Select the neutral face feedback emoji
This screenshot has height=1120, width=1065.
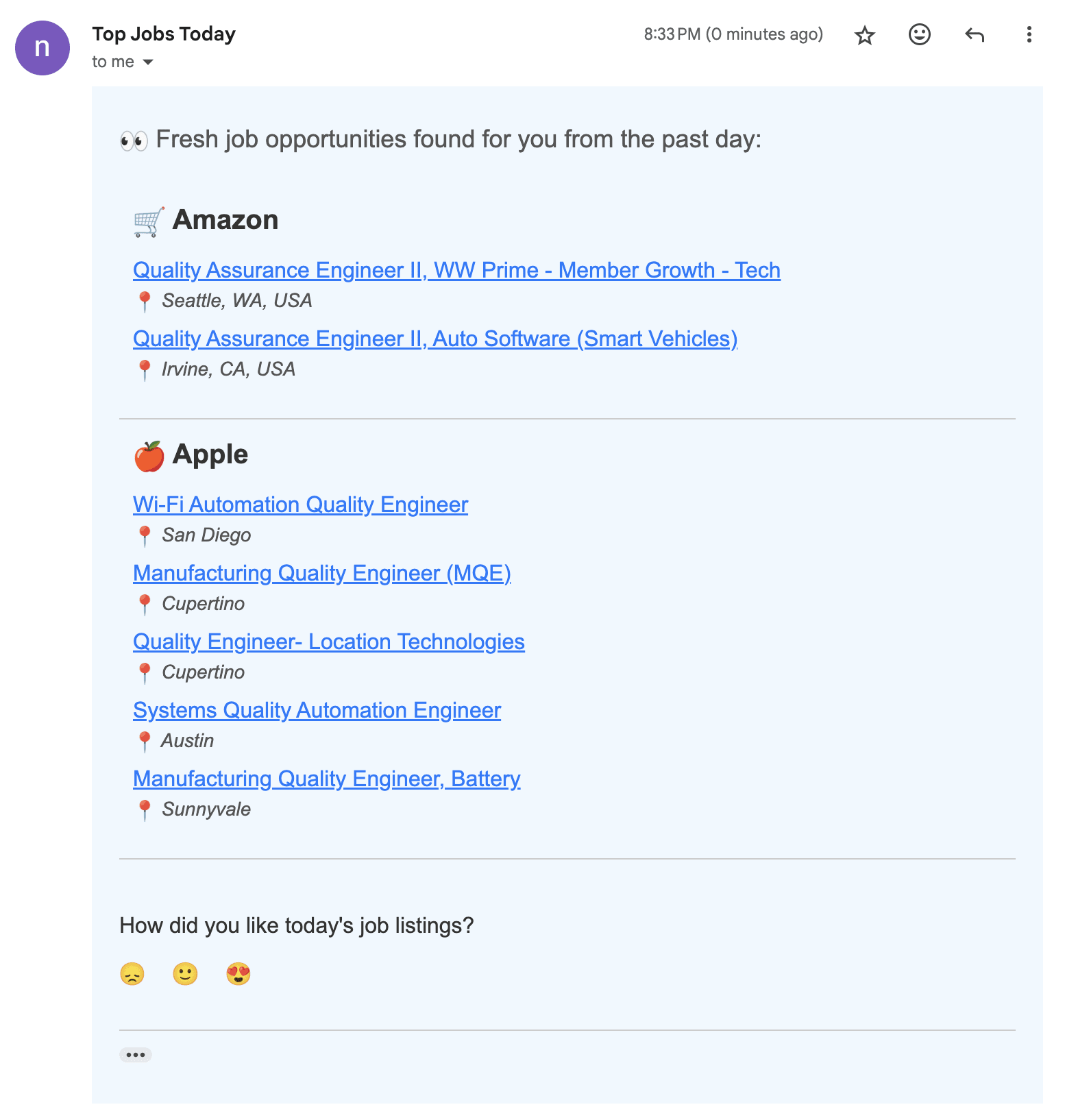[x=184, y=973]
